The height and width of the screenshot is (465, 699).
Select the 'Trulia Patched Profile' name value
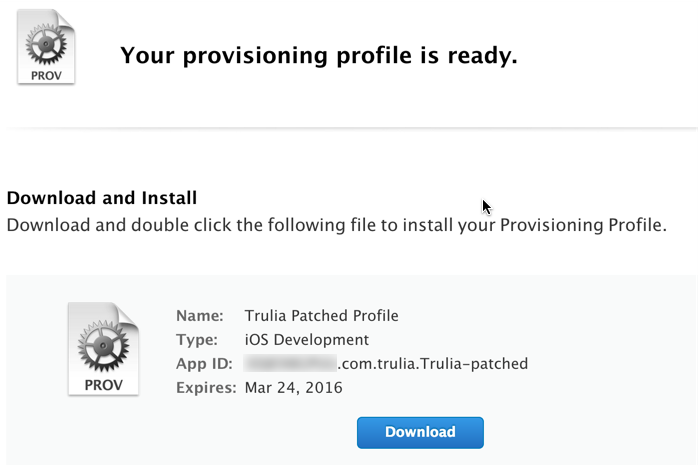[321, 316]
